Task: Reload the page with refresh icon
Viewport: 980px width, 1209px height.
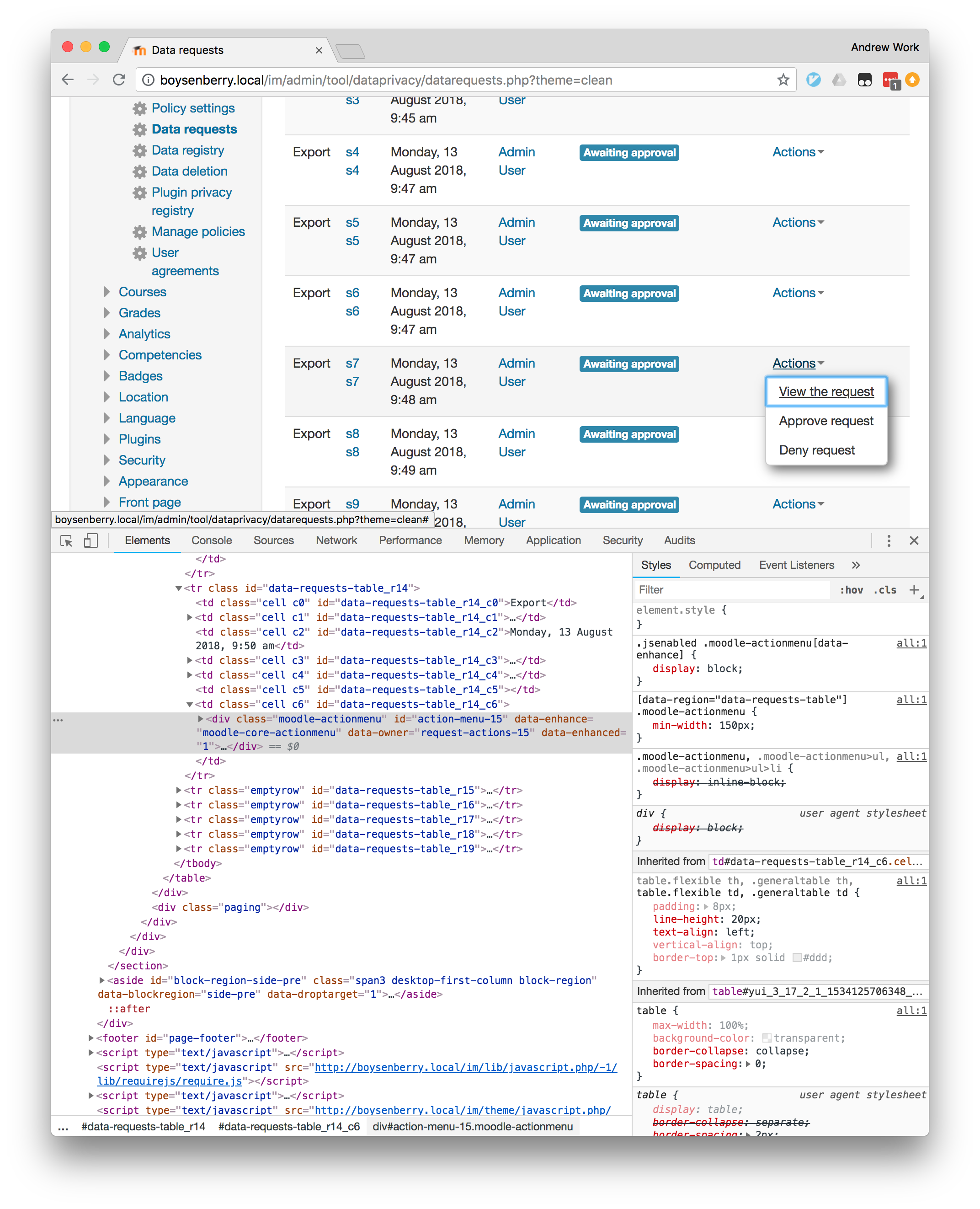Action: (x=118, y=80)
